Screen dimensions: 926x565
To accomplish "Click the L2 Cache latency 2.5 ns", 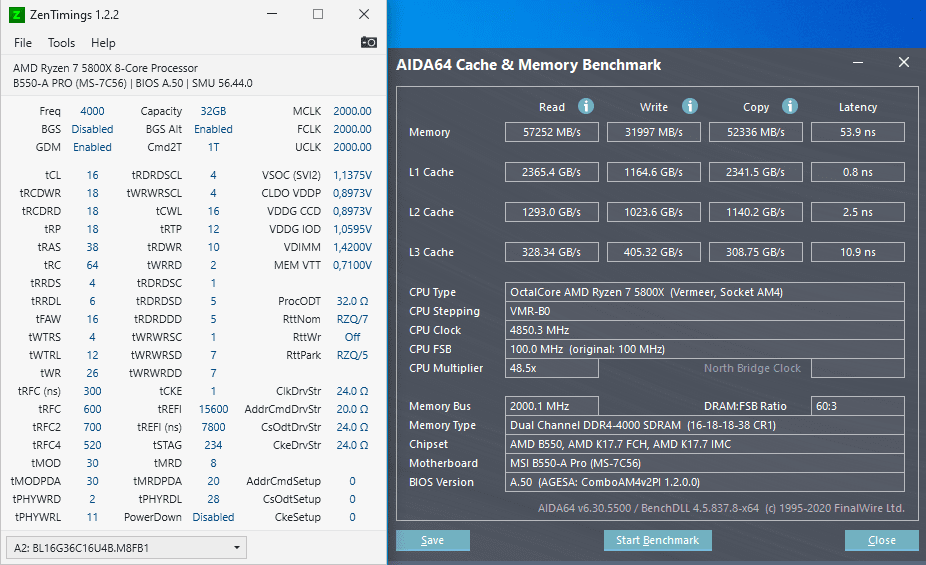I will [858, 212].
